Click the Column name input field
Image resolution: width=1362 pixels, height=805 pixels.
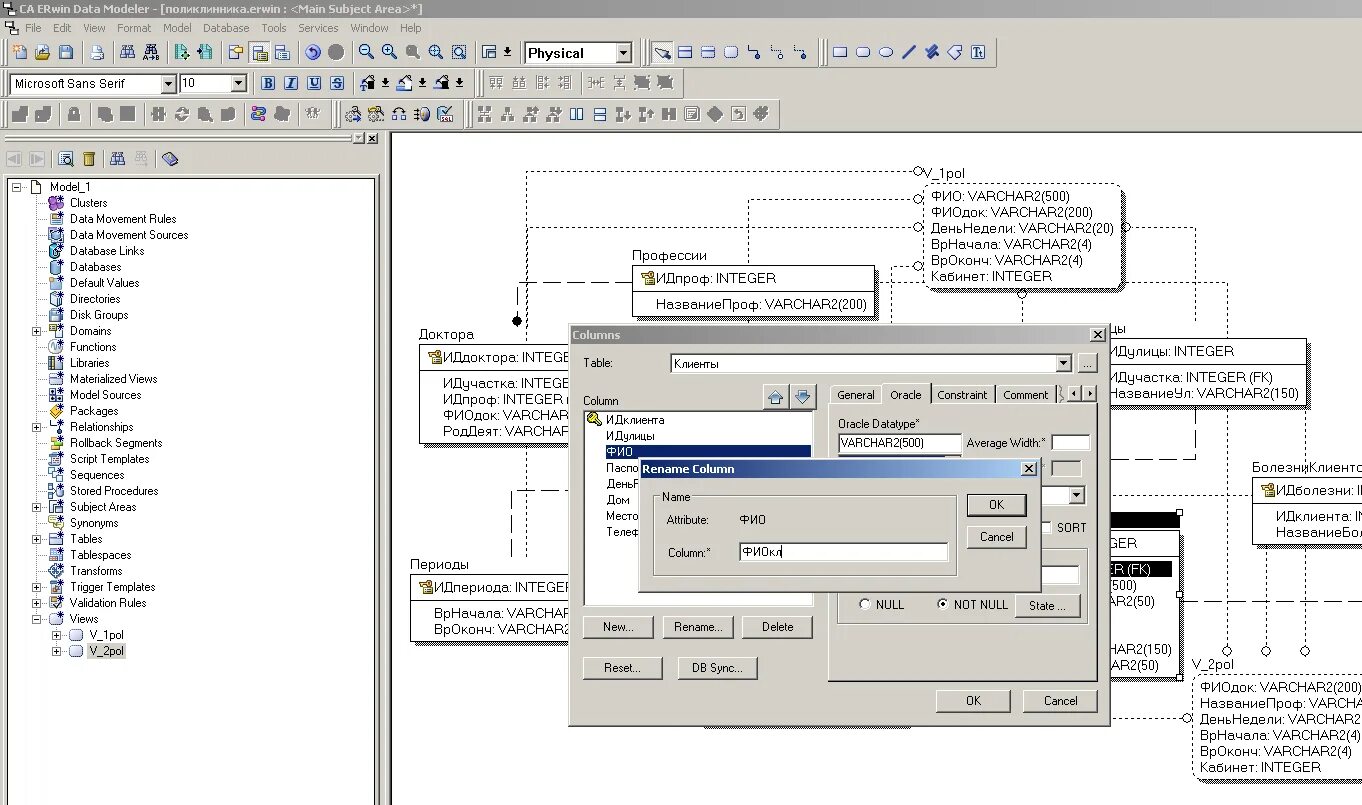(x=843, y=552)
